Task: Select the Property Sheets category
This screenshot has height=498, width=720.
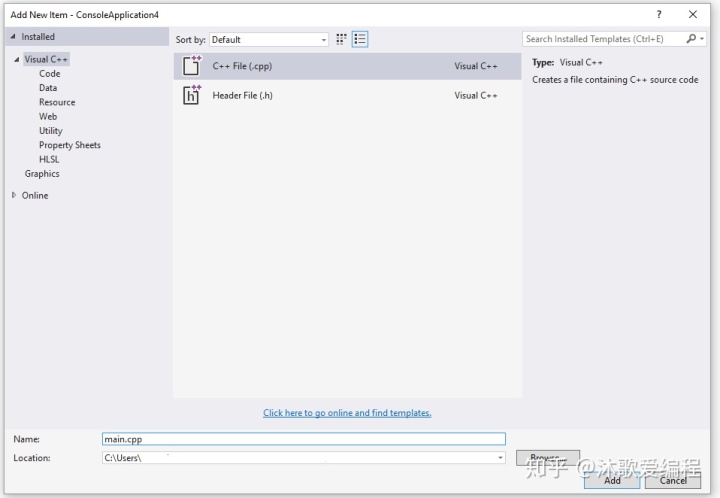Action: (70, 145)
